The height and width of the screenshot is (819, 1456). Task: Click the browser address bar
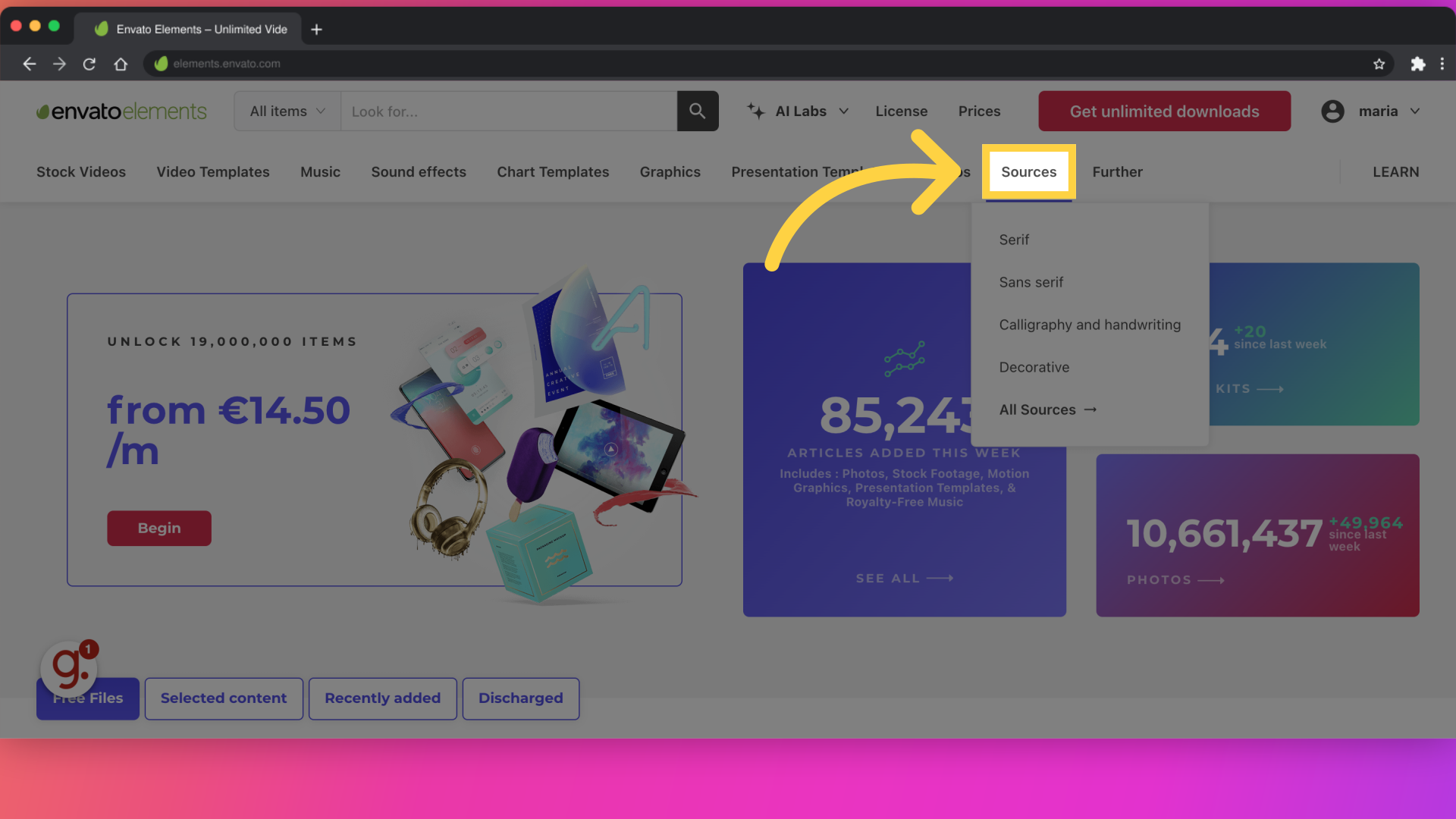click(x=769, y=64)
